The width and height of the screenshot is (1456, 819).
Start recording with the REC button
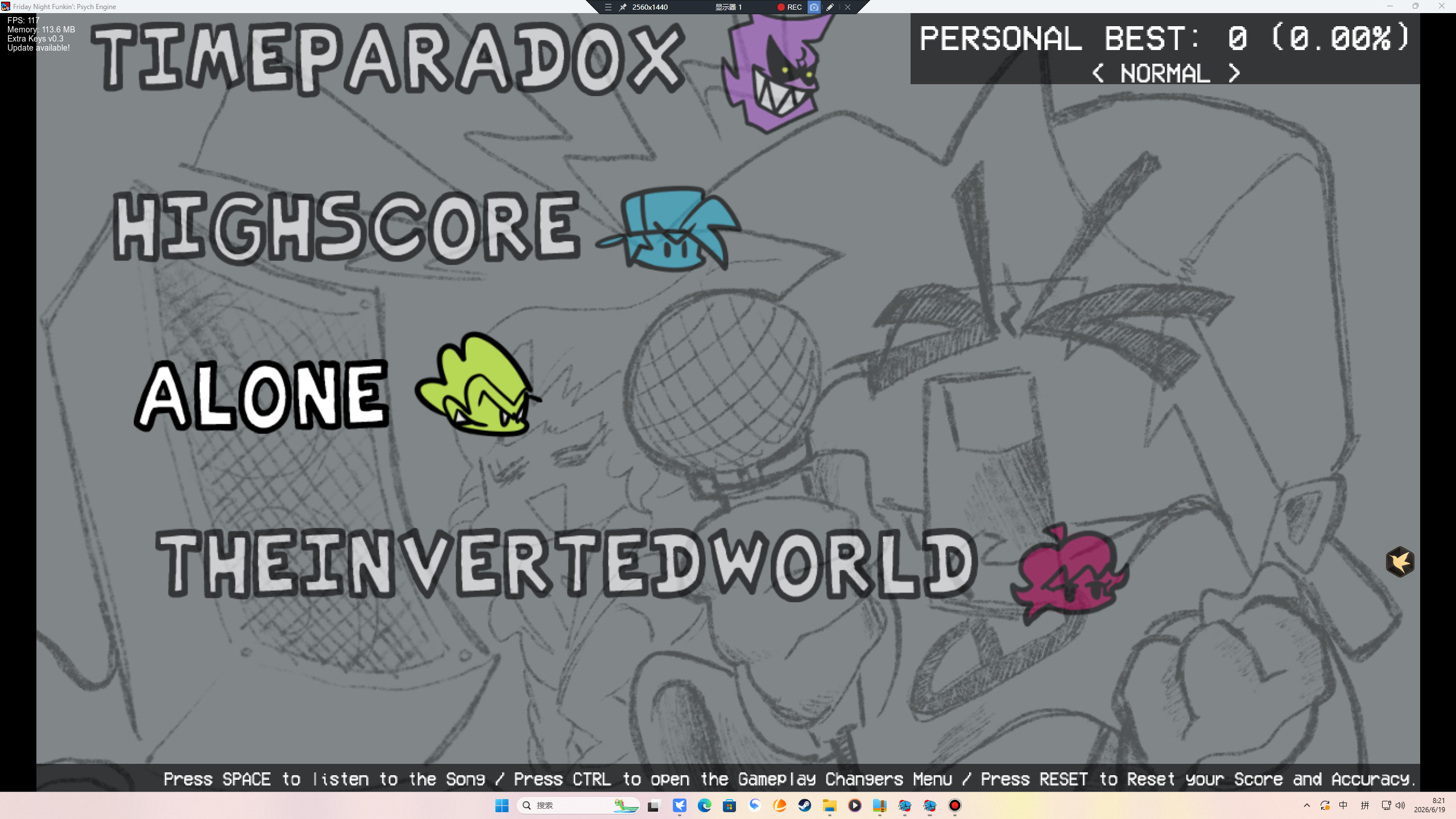pyautogui.click(x=789, y=7)
